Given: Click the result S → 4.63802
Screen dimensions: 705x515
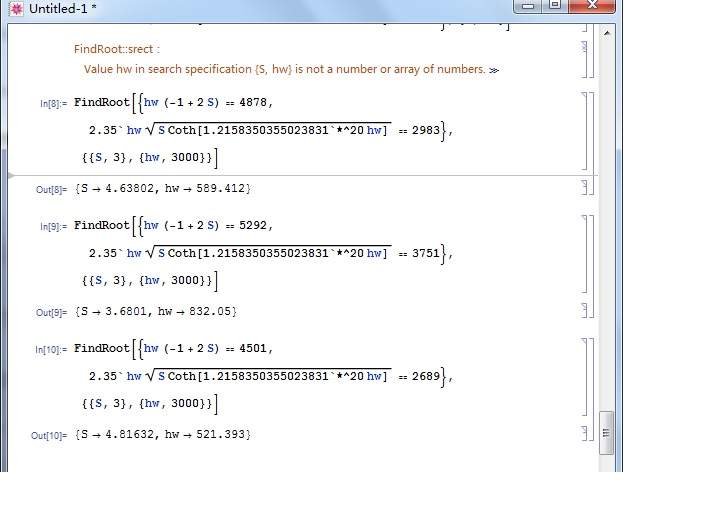Looking at the screenshot, I should [117, 188].
